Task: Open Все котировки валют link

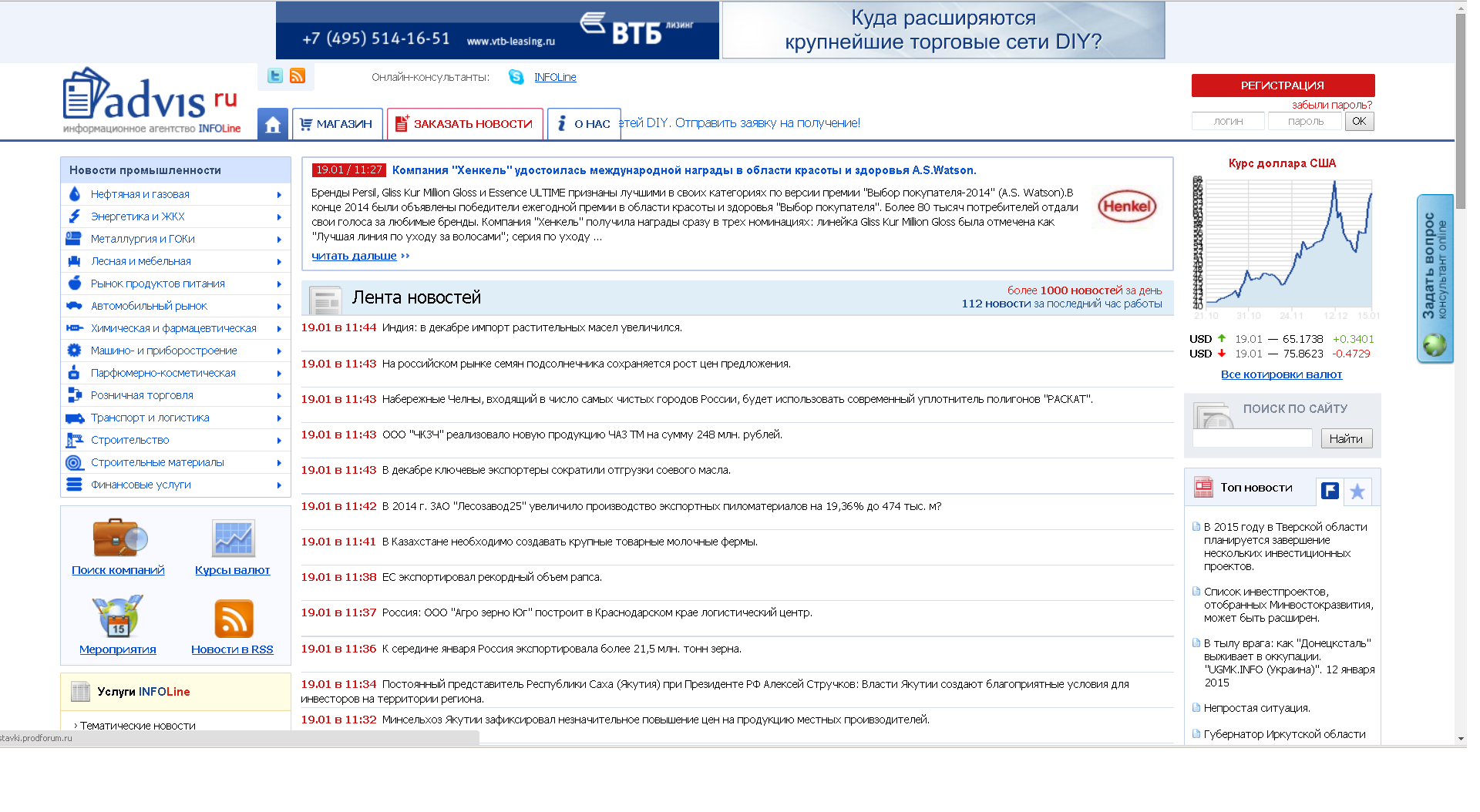Action: click(1281, 374)
